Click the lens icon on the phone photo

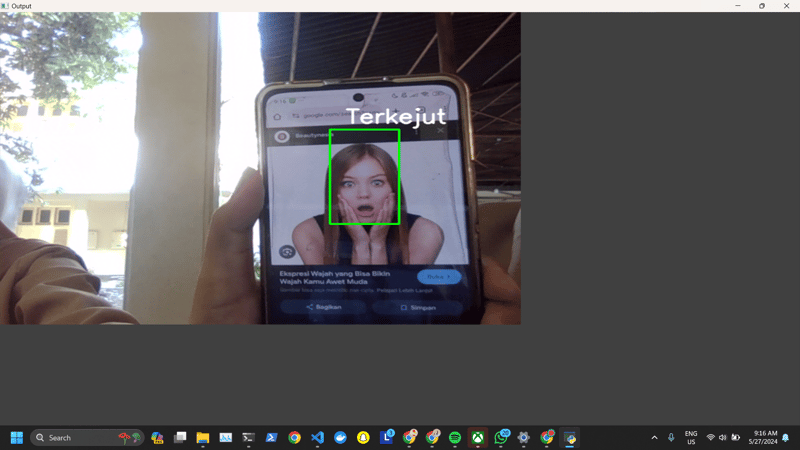(287, 252)
